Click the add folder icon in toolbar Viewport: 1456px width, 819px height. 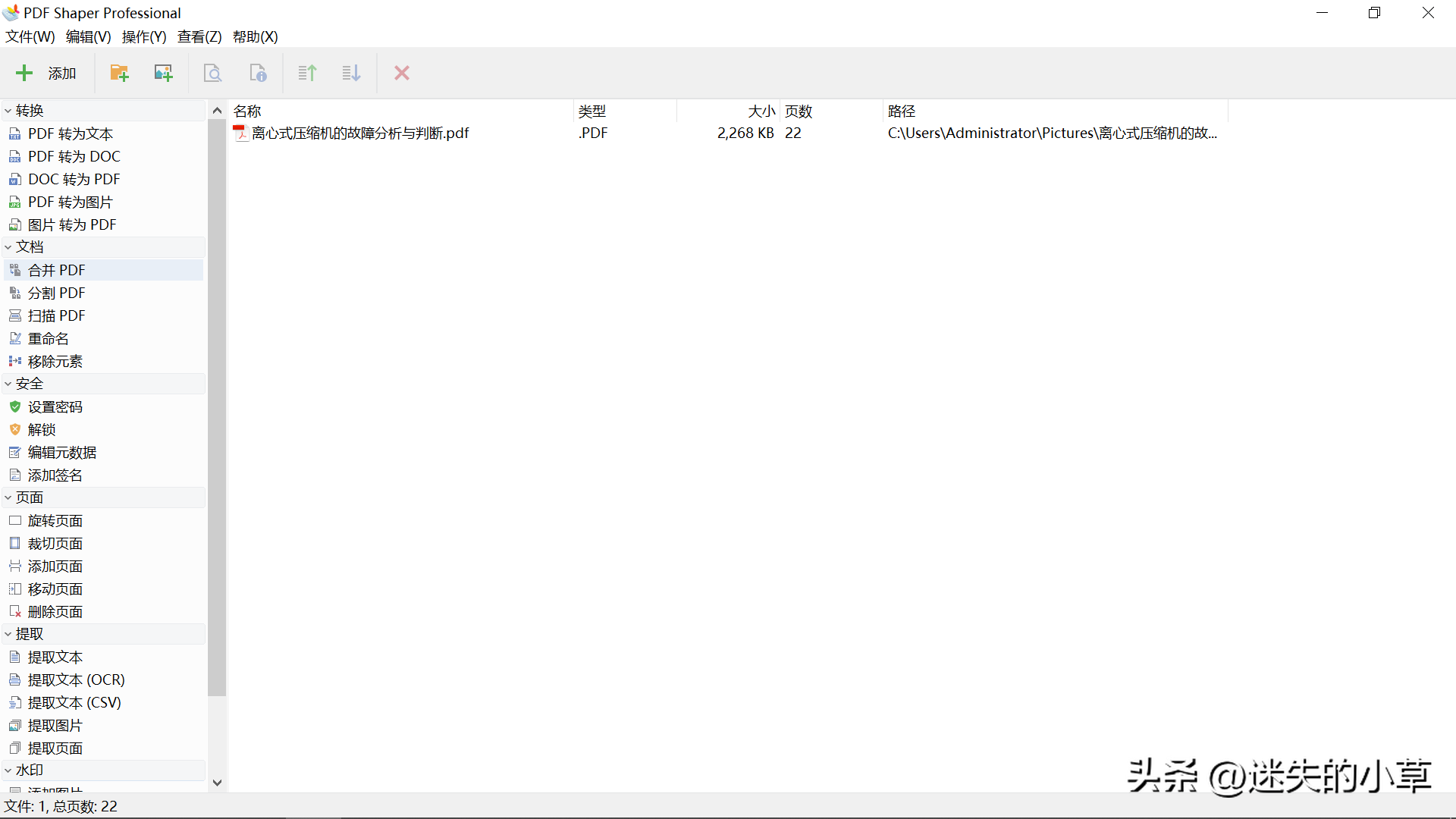coord(119,73)
